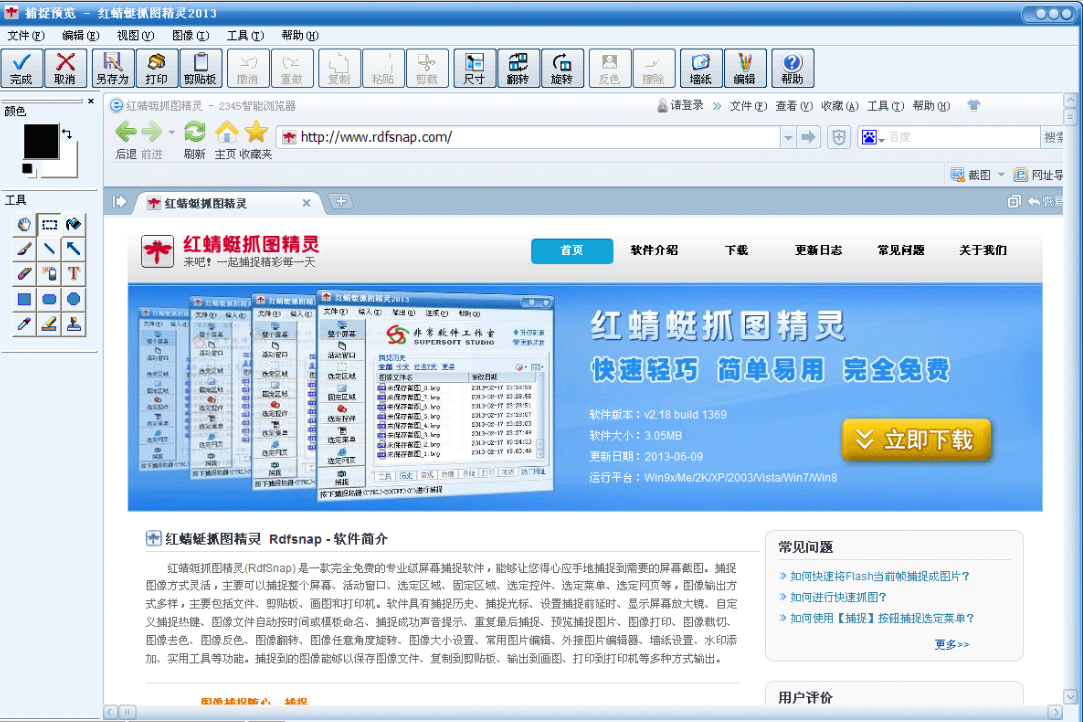Open the 工具 (Tools) menu in the capture preview window
1083x722 pixels.
(x=245, y=35)
